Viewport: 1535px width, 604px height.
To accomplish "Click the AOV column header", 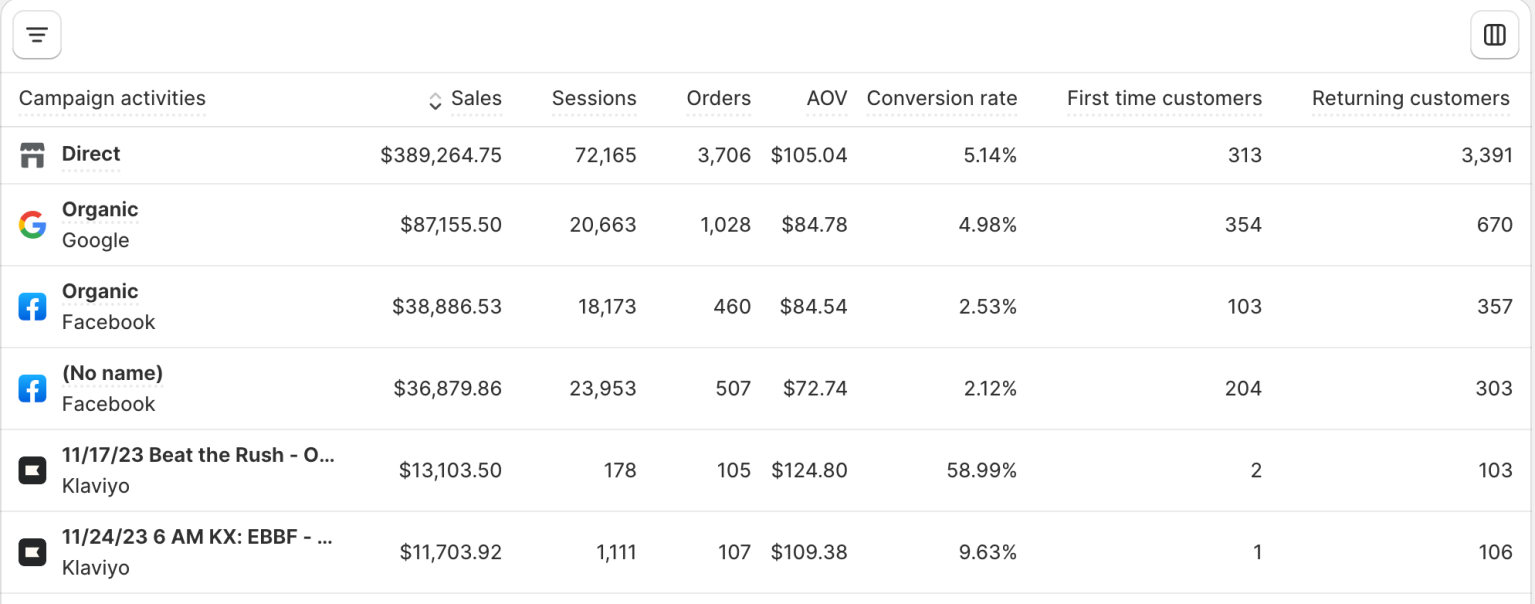I will pyautogui.click(x=827, y=99).
